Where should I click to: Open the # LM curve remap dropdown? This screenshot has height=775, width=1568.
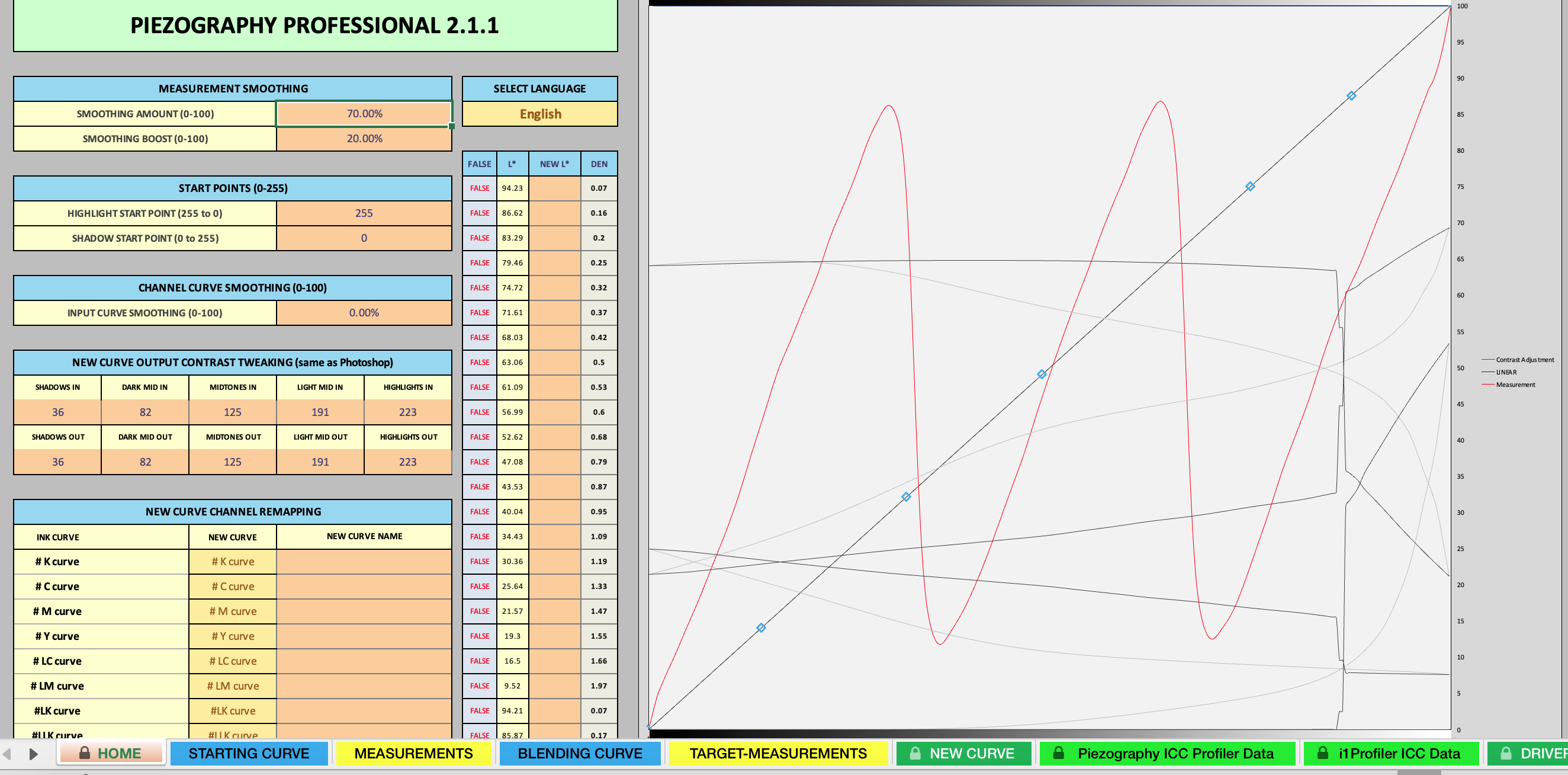coord(233,687)
